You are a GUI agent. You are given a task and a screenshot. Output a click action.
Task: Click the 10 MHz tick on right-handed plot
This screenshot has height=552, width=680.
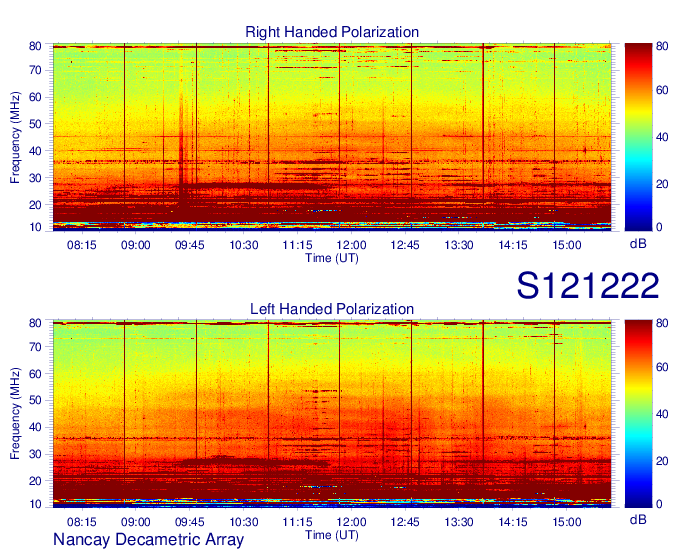point(35,227)
